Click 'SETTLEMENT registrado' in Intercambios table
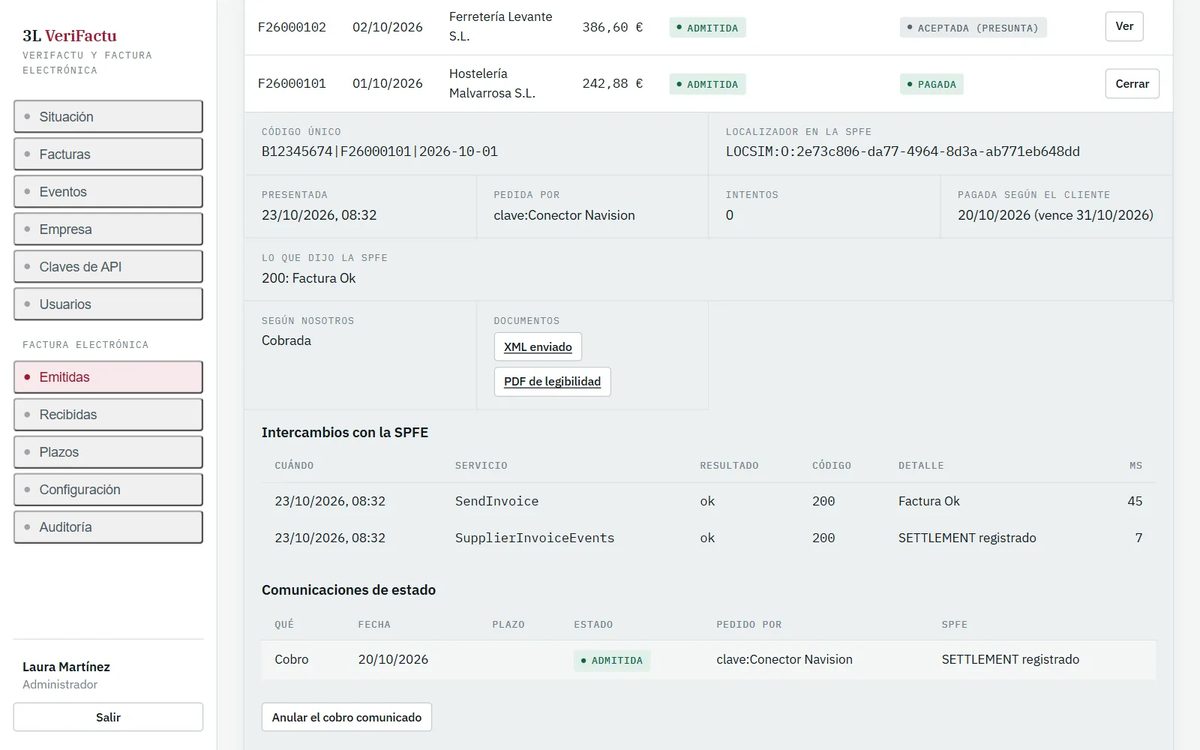This screenshot has height=750, width=1200. click(967, 538)
